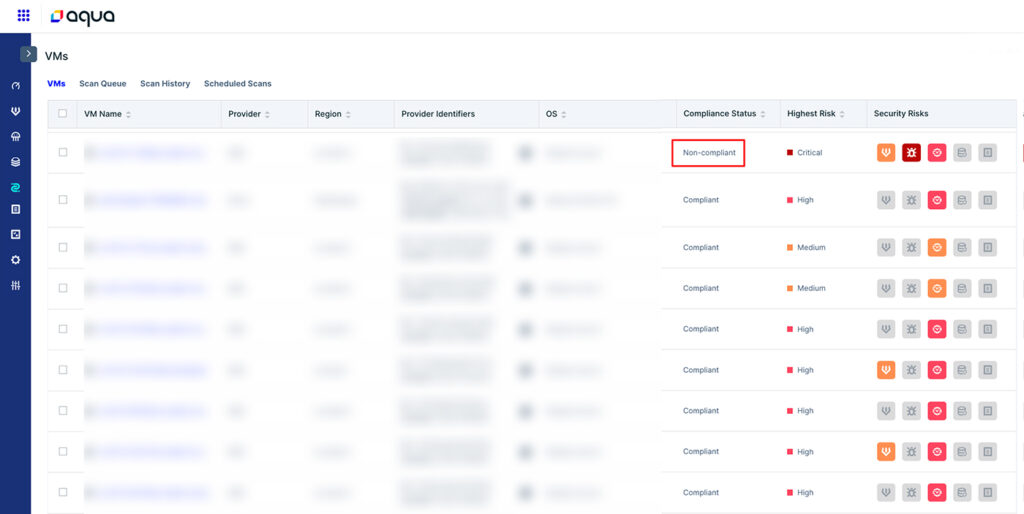The image size is (1024, 514).
Task: Click the dark red bug icon in Critical row
Action: click(x=911, y=152)
